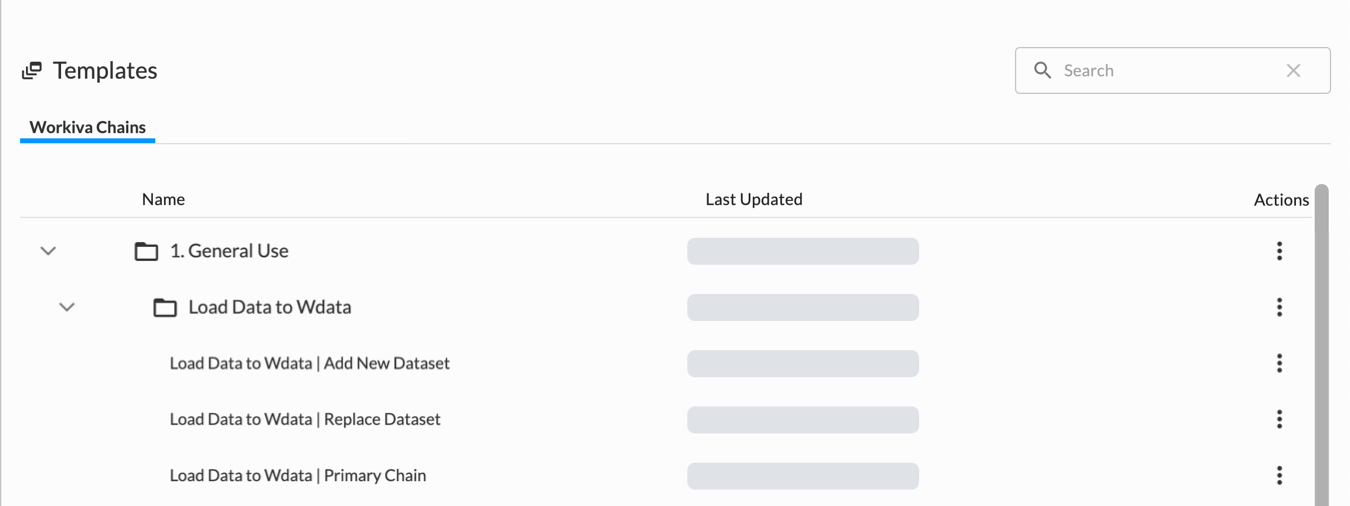Click the vertical scrollbar of the templates list
The height and width of the screenshot is (506, 1350).
[1321, 340]
